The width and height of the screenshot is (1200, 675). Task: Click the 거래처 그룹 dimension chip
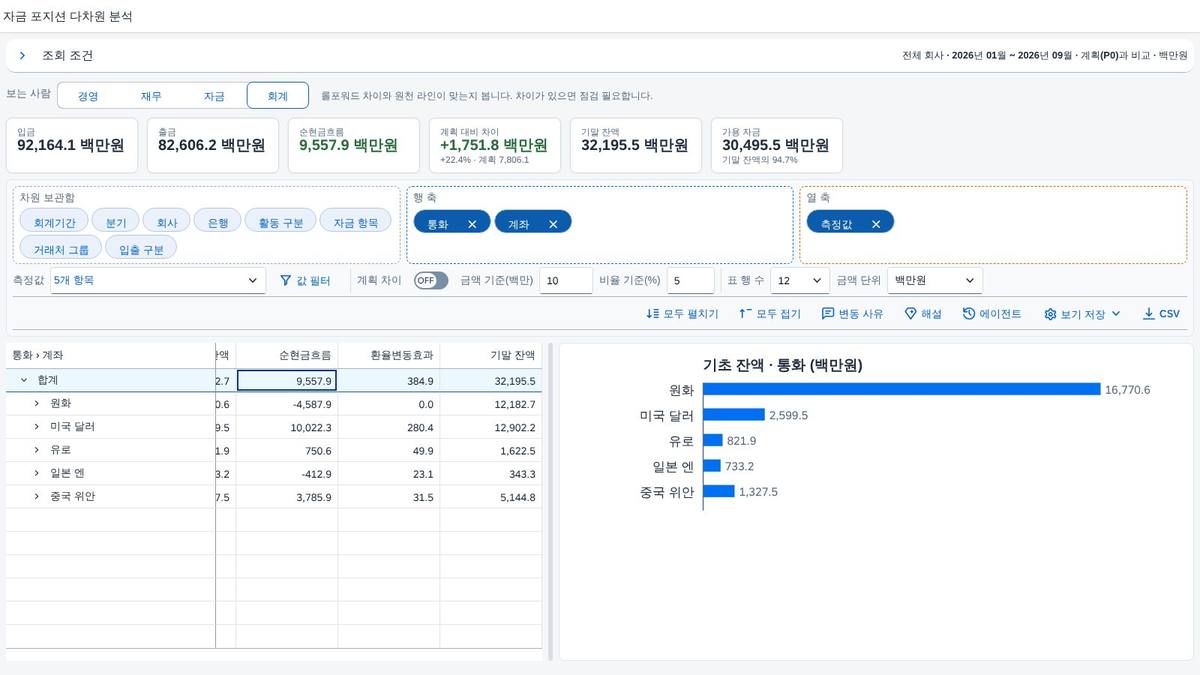click(61, 248)
